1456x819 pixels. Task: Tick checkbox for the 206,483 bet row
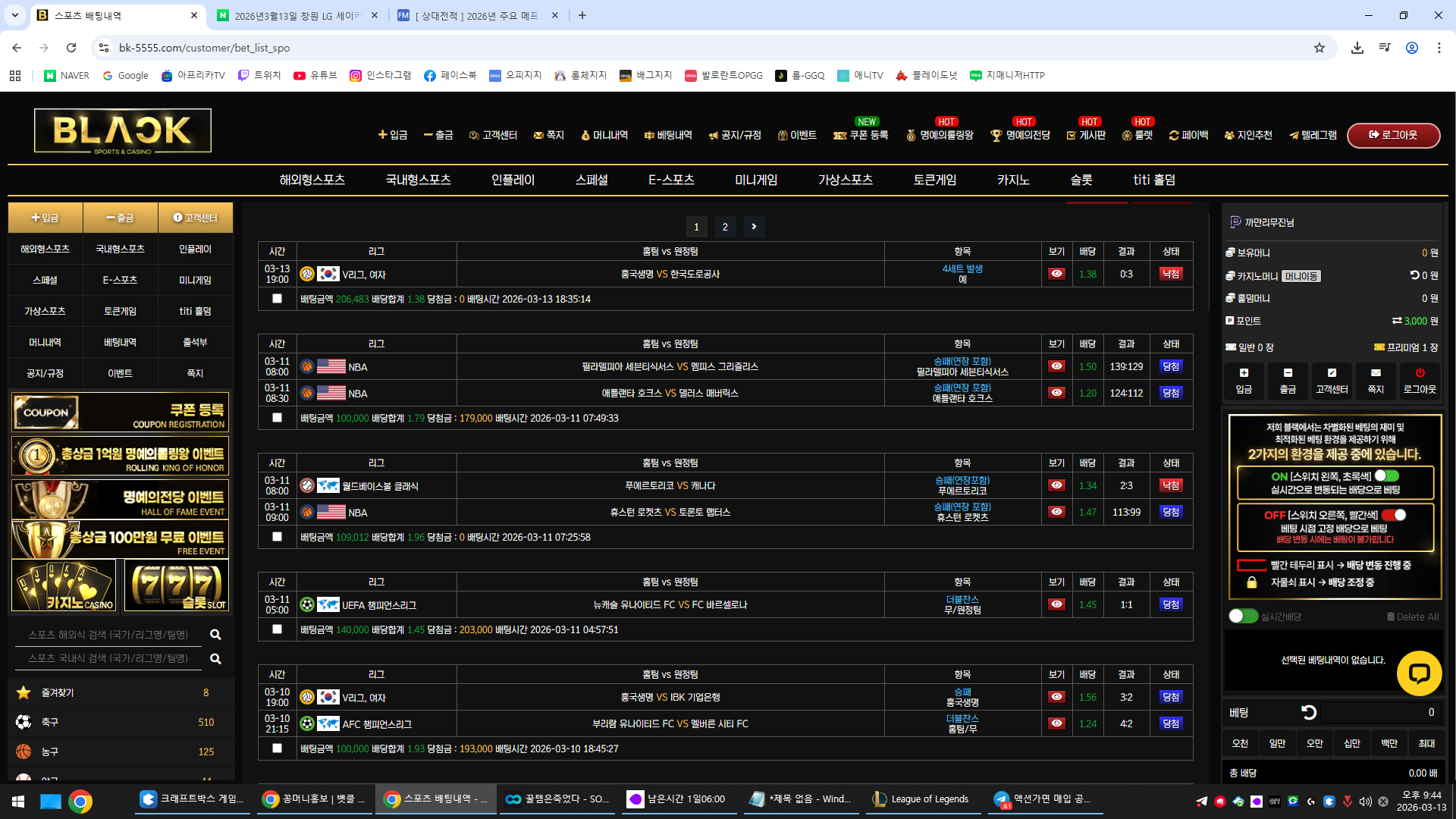pos(277,299)
